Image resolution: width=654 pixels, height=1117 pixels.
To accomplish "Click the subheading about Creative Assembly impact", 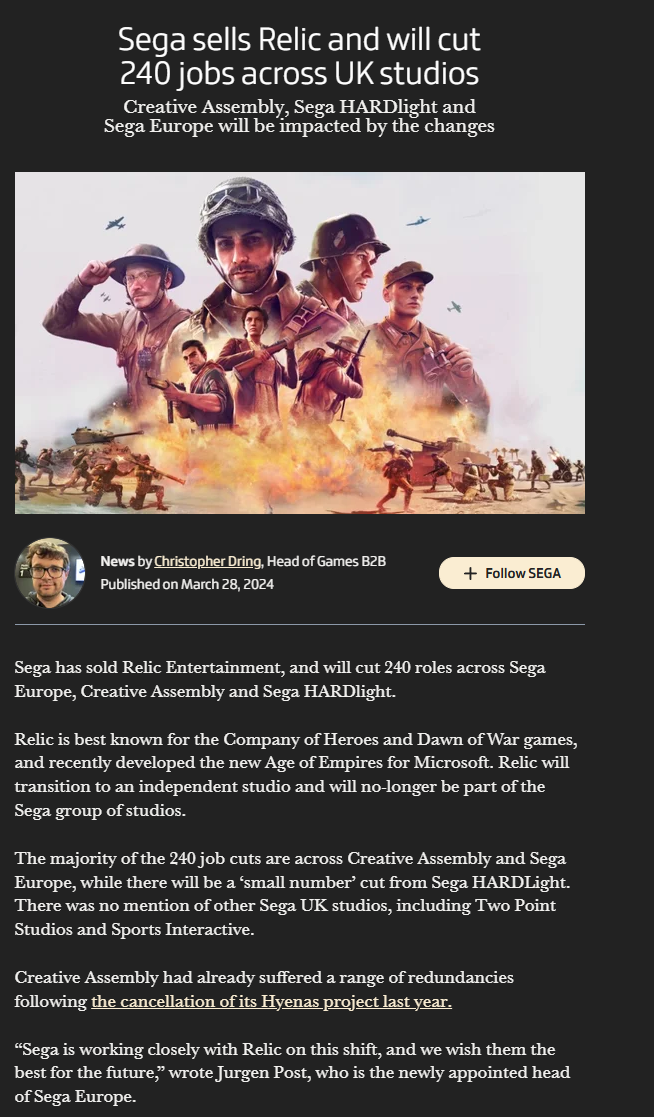I will [x=299, y=116].
